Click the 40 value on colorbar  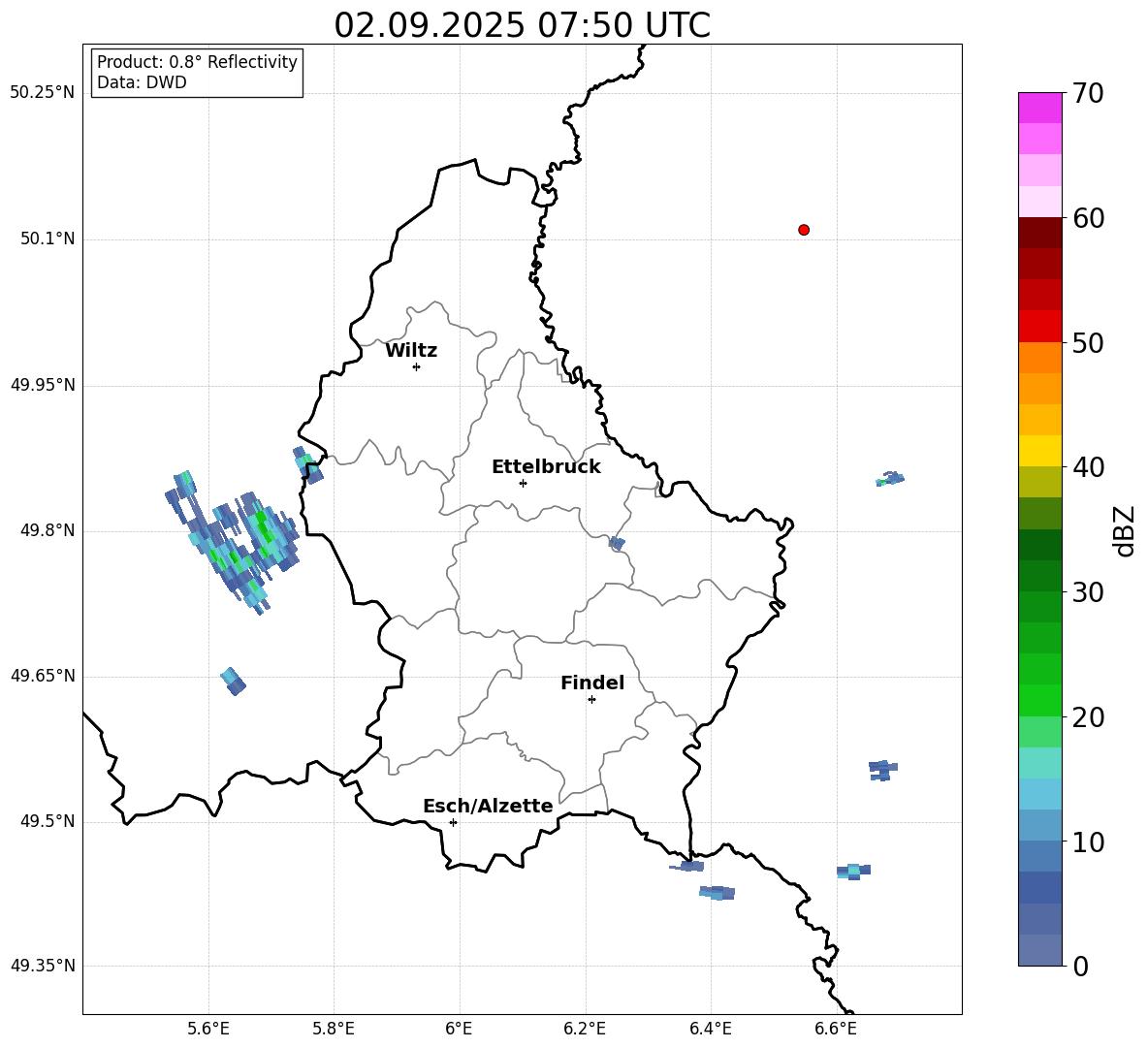1088,467
